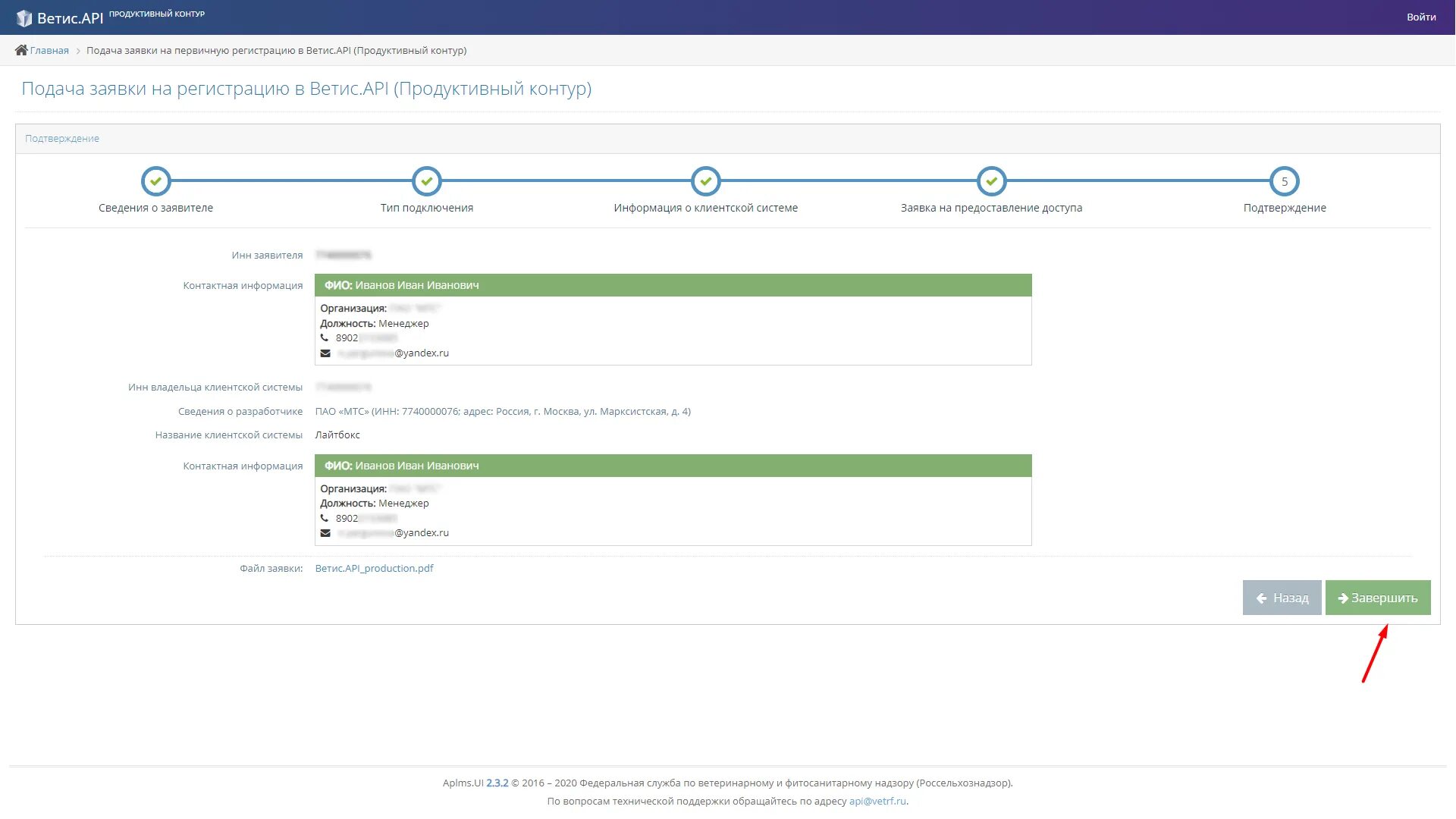Open Ветис.API_production.pdf file link
1456x819 pixels.
(x=374, y=568)
